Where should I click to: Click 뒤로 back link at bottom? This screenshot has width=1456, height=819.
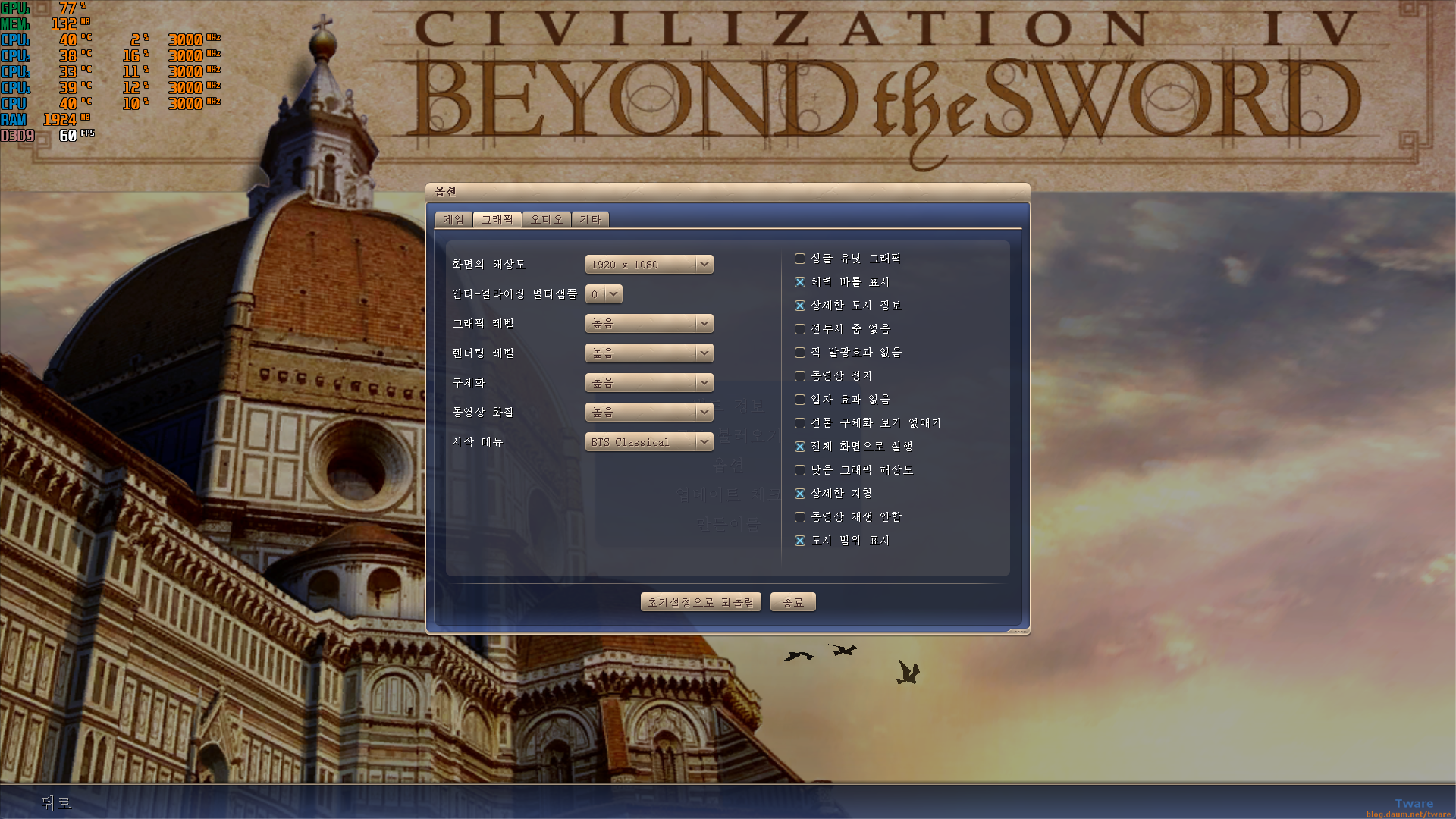pyautogui.click(x=56, y=802)
